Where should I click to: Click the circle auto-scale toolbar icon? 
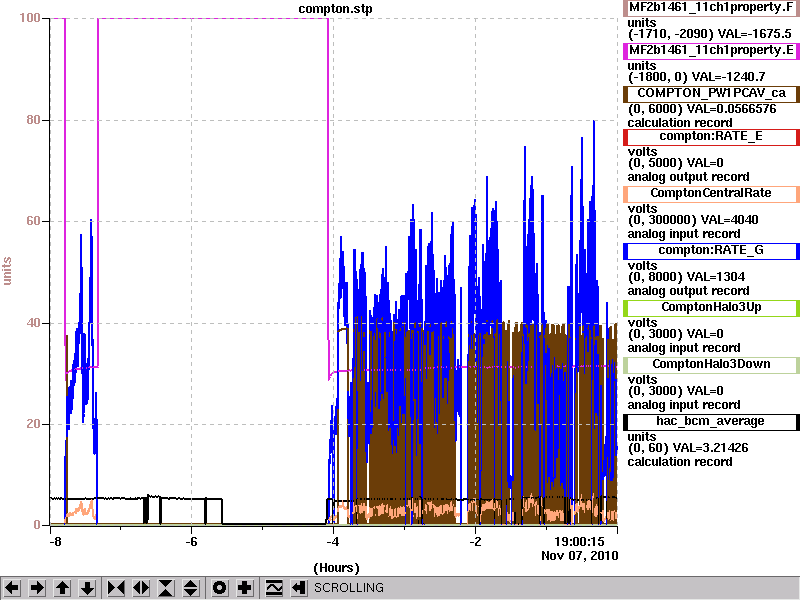219,588
